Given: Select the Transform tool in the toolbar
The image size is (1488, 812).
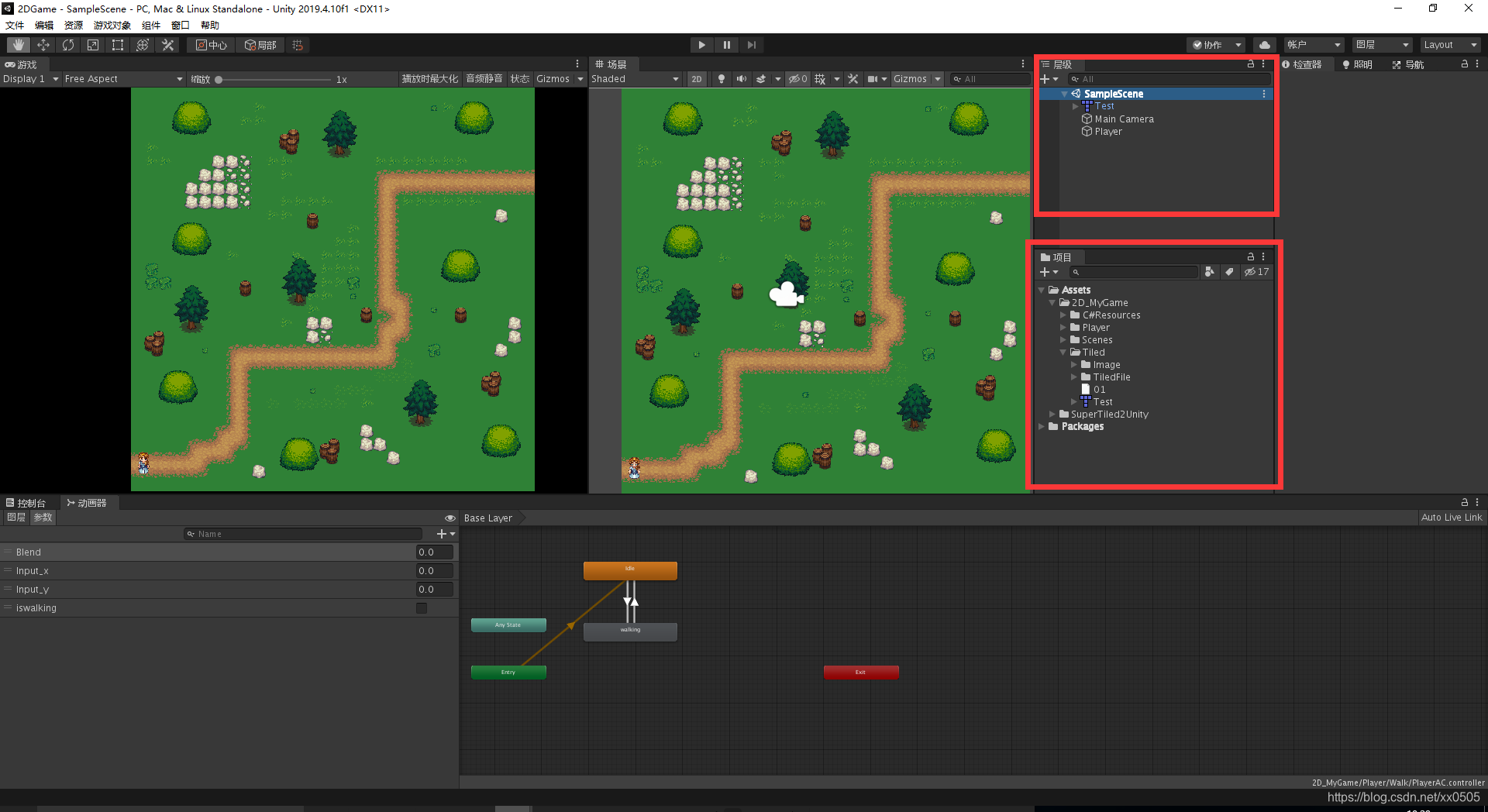Looking at the screenshot, I should point(143,45).
